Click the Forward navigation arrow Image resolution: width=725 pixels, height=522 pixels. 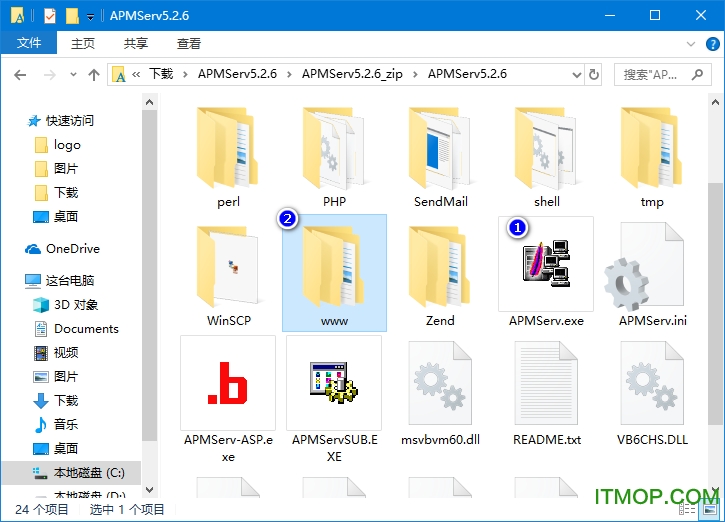coord(49,74)
